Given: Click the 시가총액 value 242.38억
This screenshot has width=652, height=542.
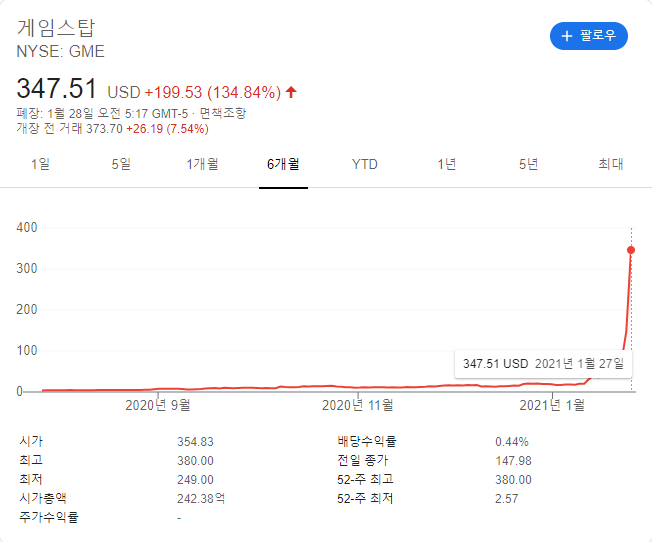Looking at the screenshot, I should pos(201,498).
